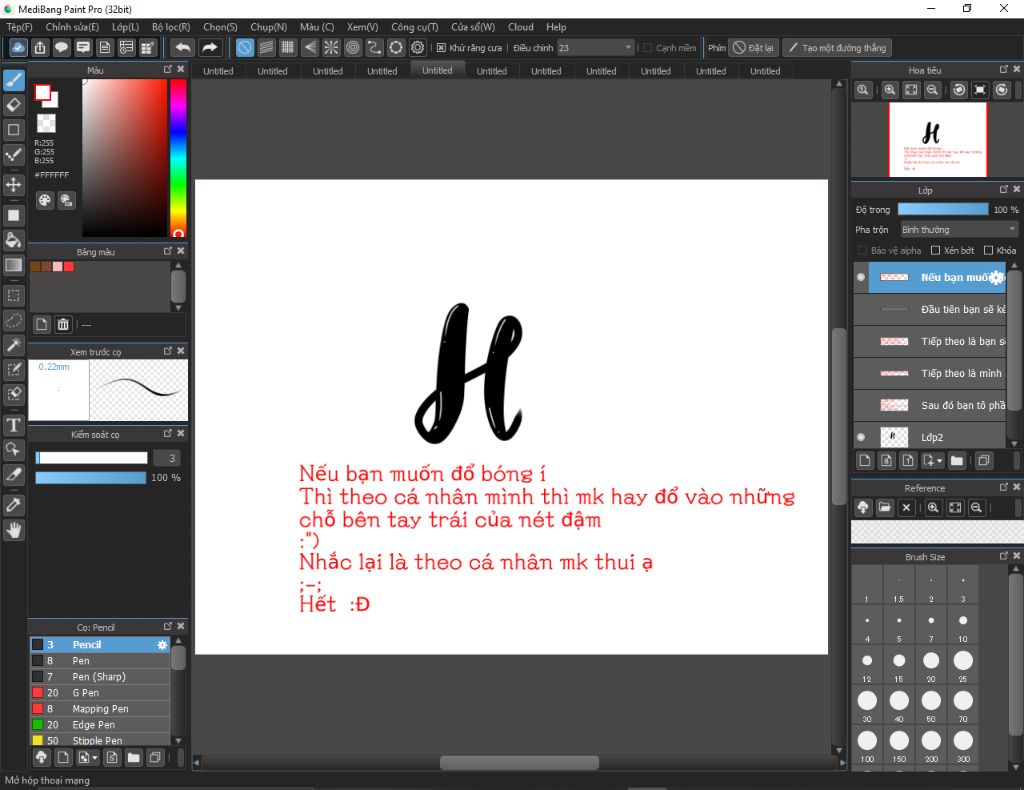Check the Khóa lock checkbox
The width and height of the screenshot is (1024, 790).
989,251
